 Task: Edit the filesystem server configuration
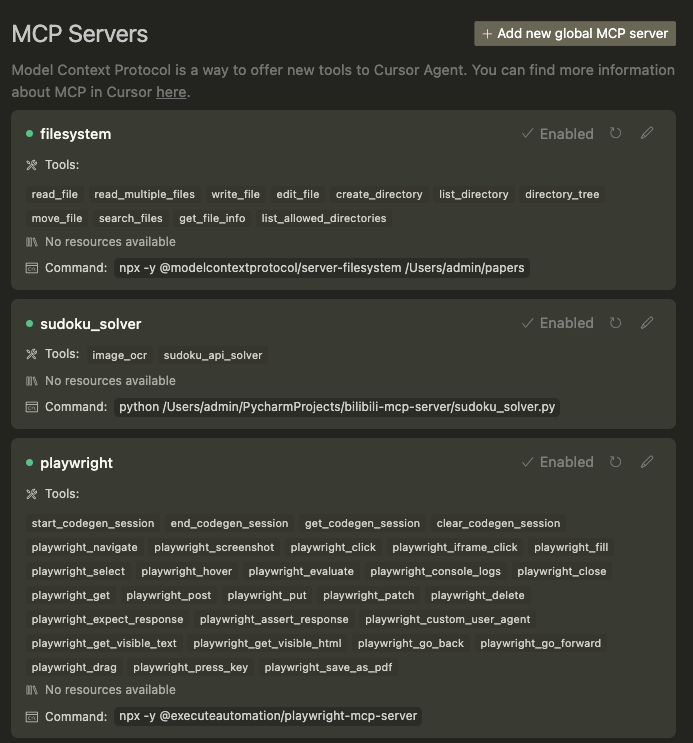[647, 133]
